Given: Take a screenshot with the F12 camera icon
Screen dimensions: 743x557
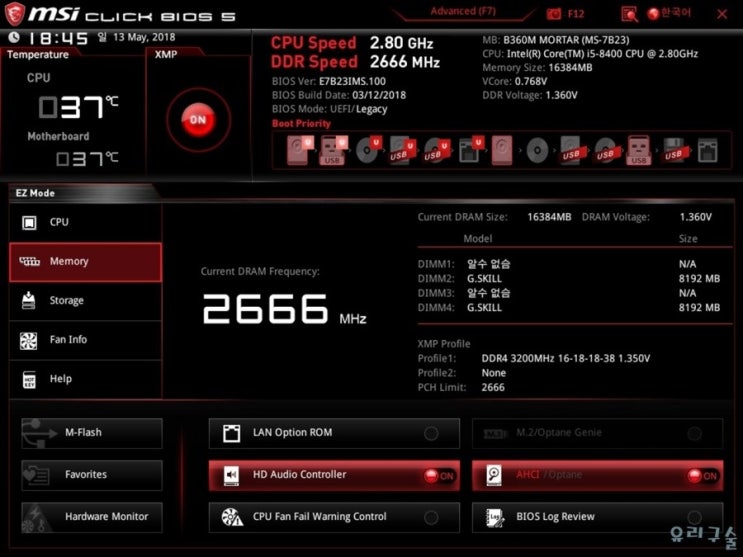Looking at the screenshot, I should coord(553,14).
